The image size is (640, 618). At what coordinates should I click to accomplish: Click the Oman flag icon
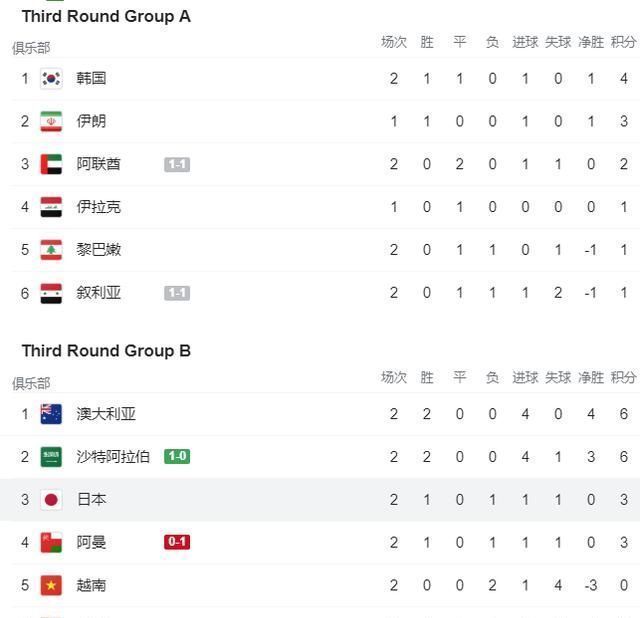click(51, 543)
